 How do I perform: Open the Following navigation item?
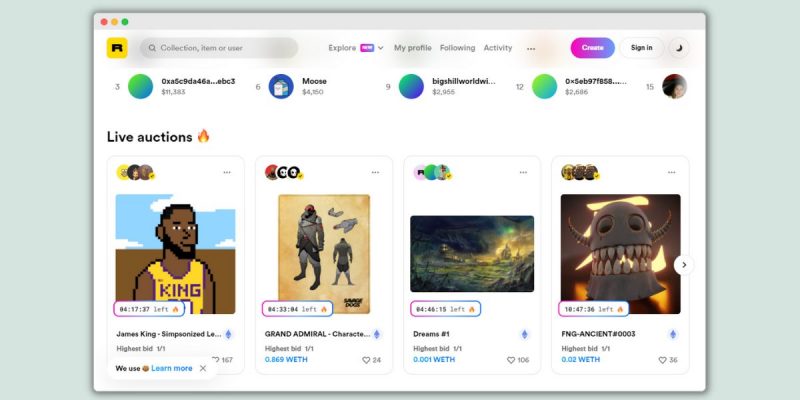(x=458, y=48)
